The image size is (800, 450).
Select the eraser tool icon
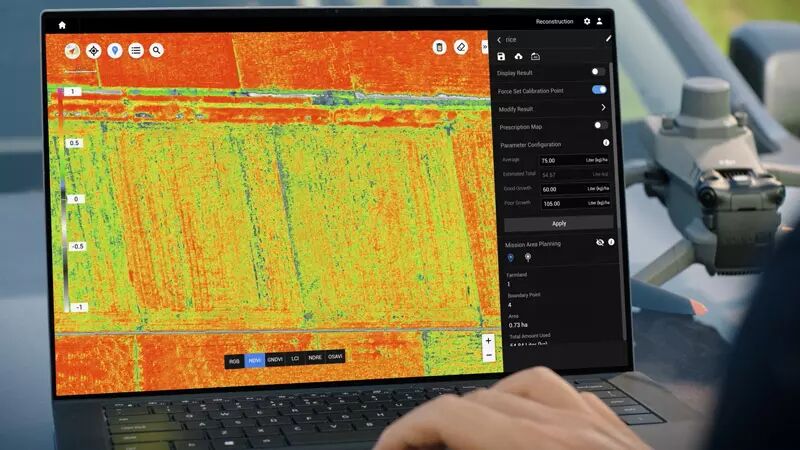point(461,47)
